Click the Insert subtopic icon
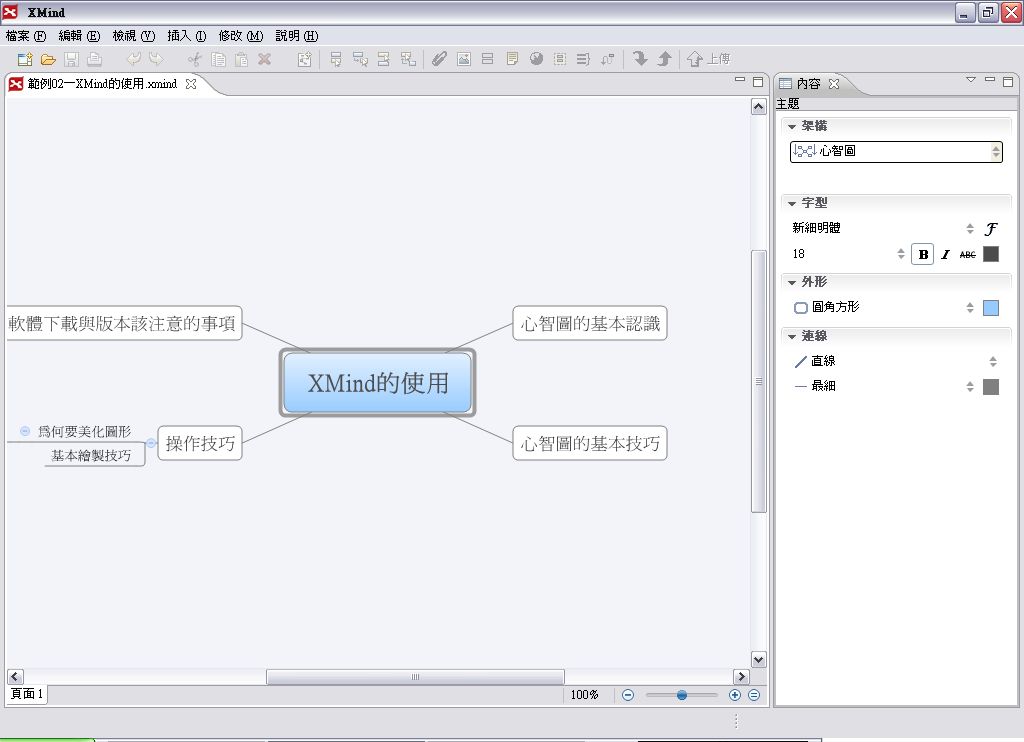Image resolution: width=1024 pixels, height=742 pixels. click(x=360, y=59)
